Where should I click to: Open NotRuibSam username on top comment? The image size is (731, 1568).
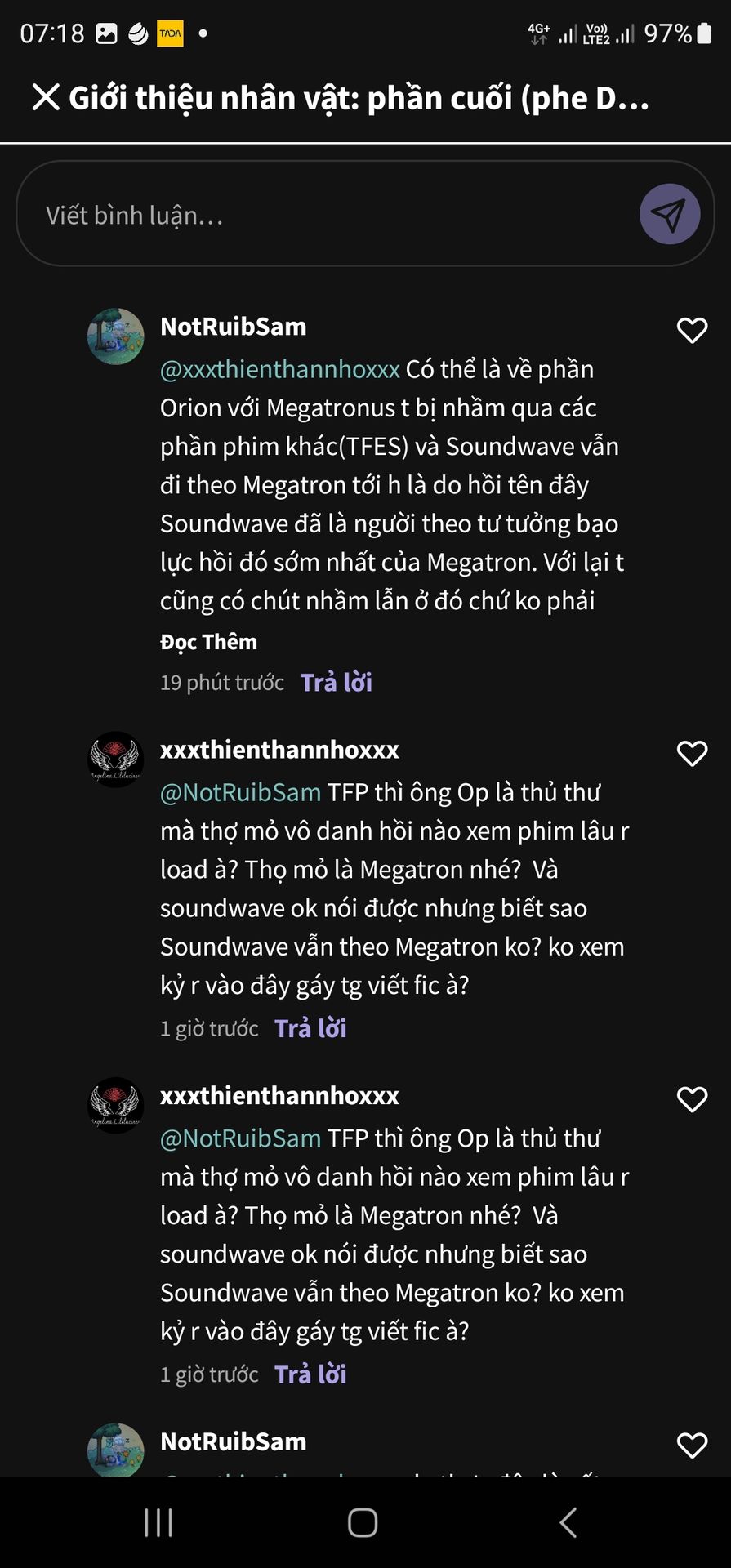pyautogui.click(x=234, y=327)
